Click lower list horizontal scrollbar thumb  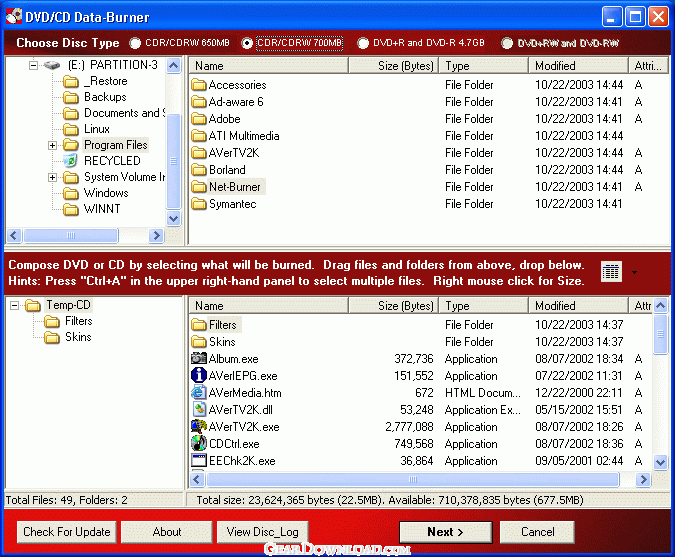[x=413, y=480]
